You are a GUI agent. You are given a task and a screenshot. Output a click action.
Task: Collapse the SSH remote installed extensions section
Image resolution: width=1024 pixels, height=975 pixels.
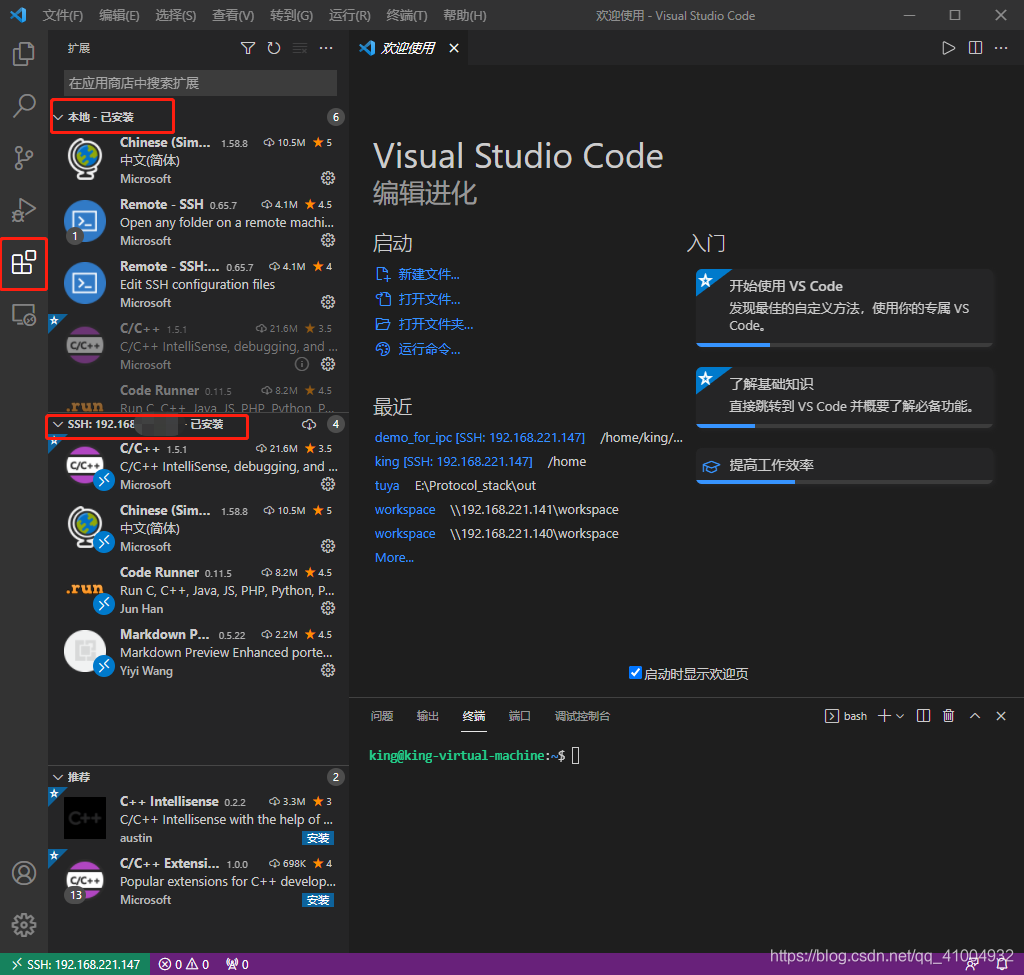60,426
